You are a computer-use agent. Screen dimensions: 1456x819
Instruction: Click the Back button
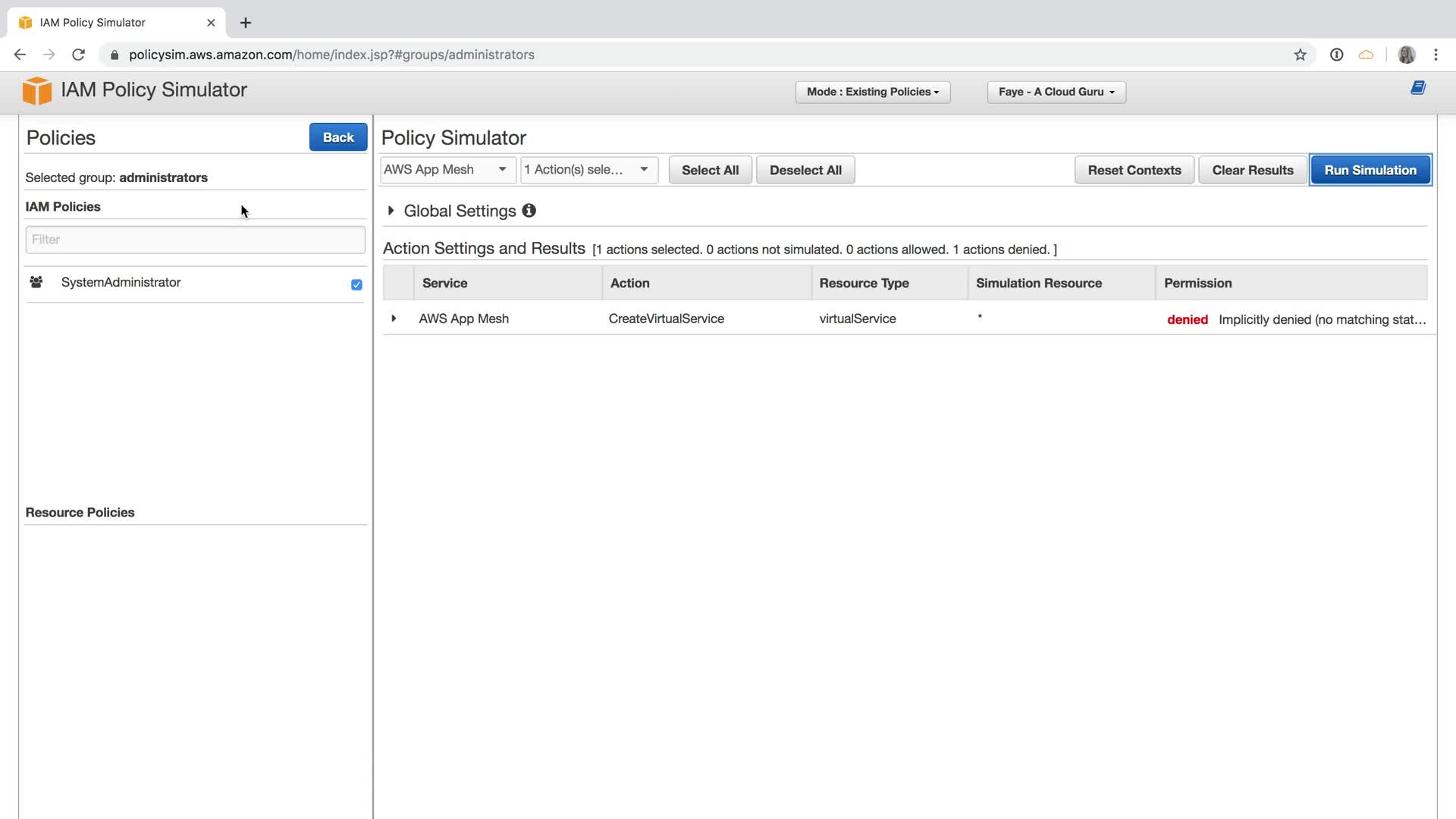337,137
